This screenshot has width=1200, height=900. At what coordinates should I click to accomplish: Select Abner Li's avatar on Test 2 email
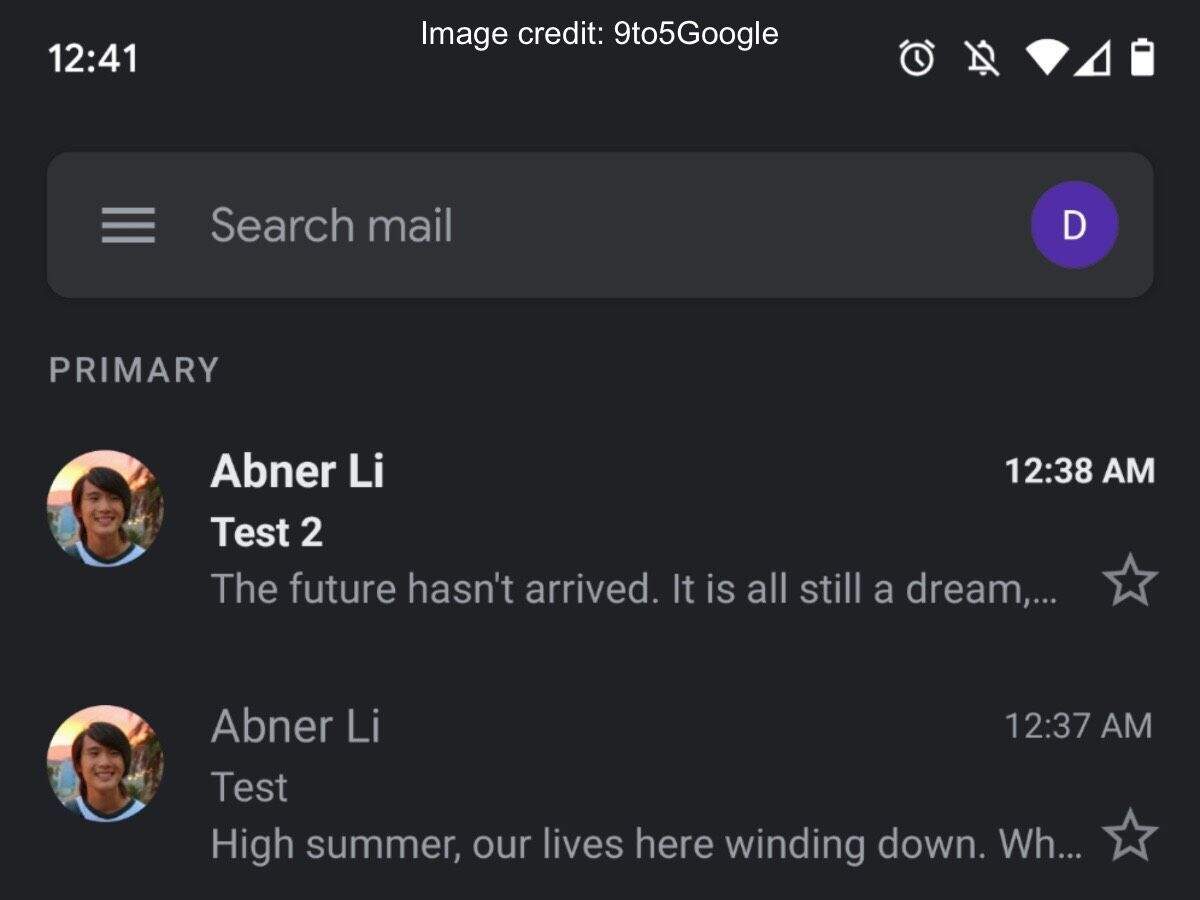click(x=105, y=508)
